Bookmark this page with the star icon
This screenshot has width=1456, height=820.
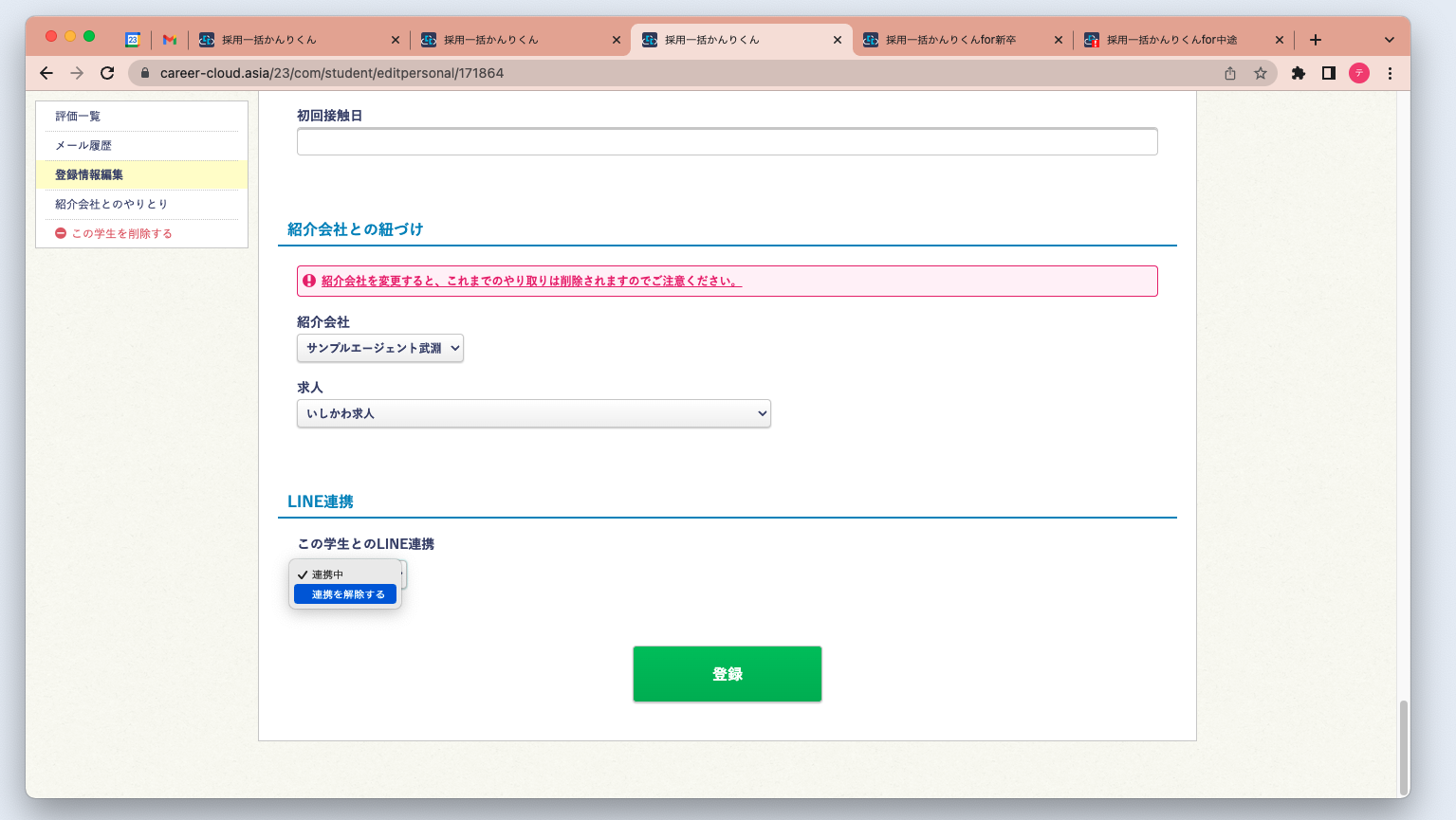1261,73
